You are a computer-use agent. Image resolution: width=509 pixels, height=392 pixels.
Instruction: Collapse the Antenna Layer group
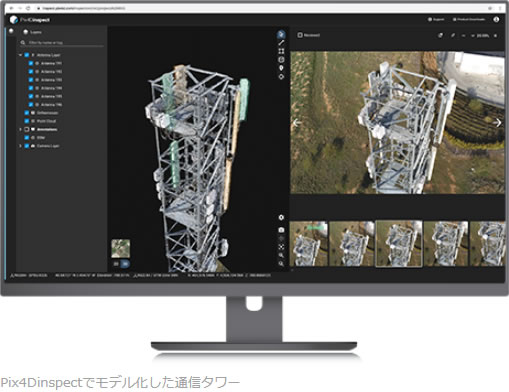coord(20,55)
